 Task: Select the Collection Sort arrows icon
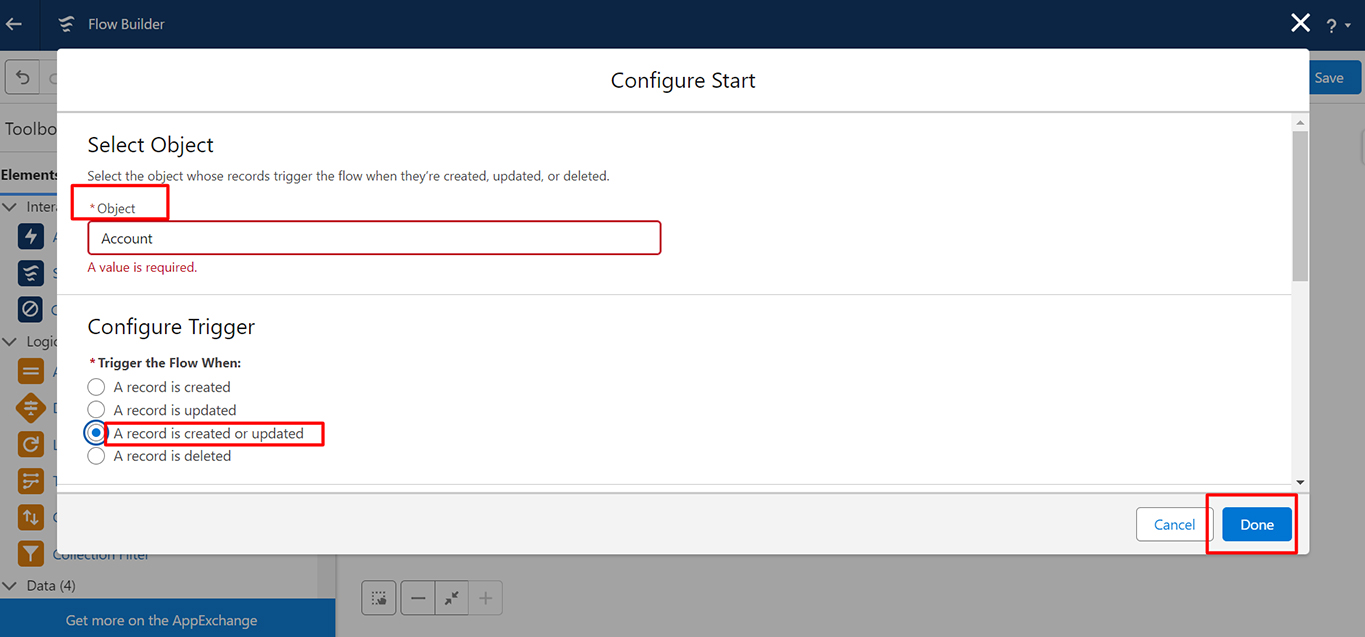(31, 517)
